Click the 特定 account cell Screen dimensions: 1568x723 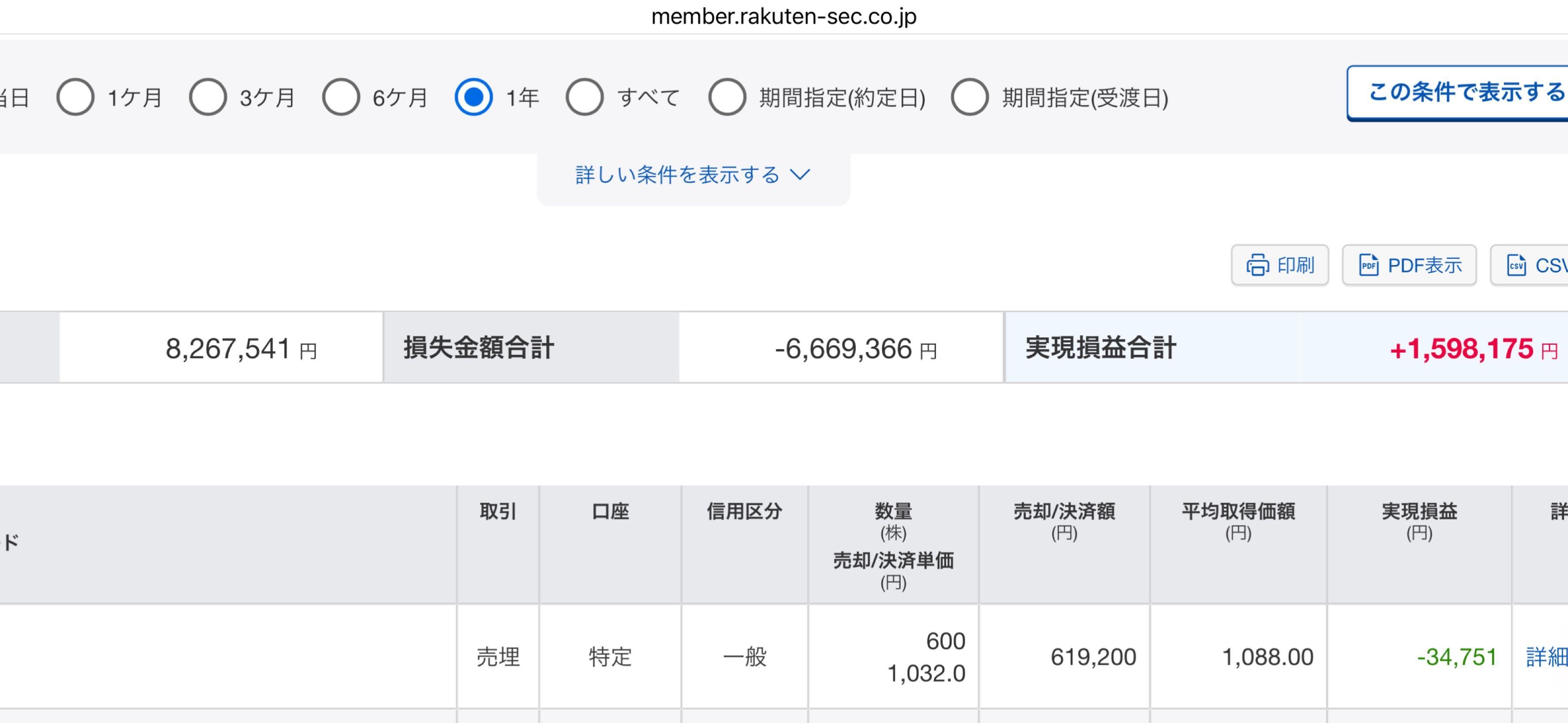pos(611,657)
